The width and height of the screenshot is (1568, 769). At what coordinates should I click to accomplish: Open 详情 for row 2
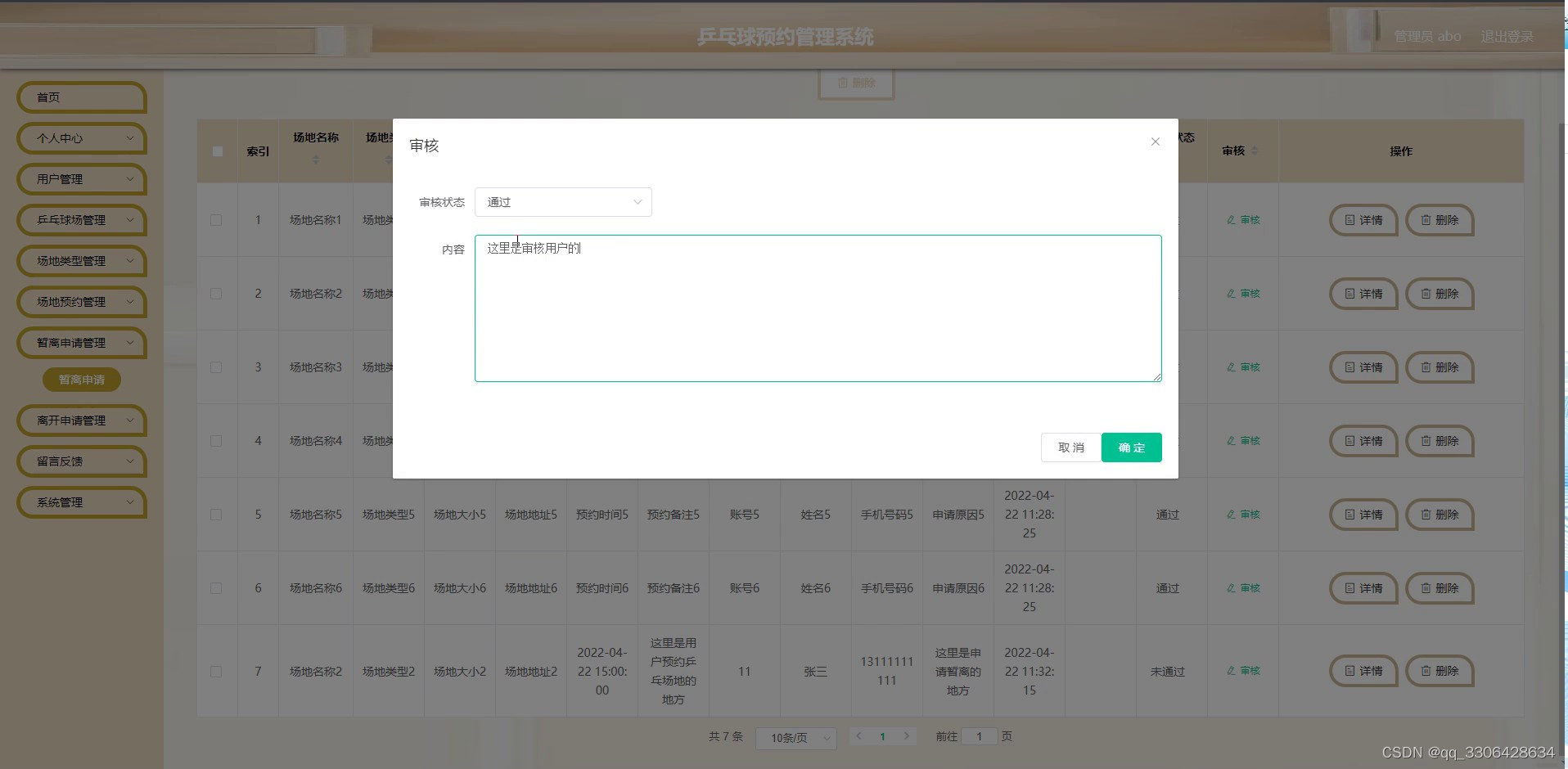[1363, 294]
